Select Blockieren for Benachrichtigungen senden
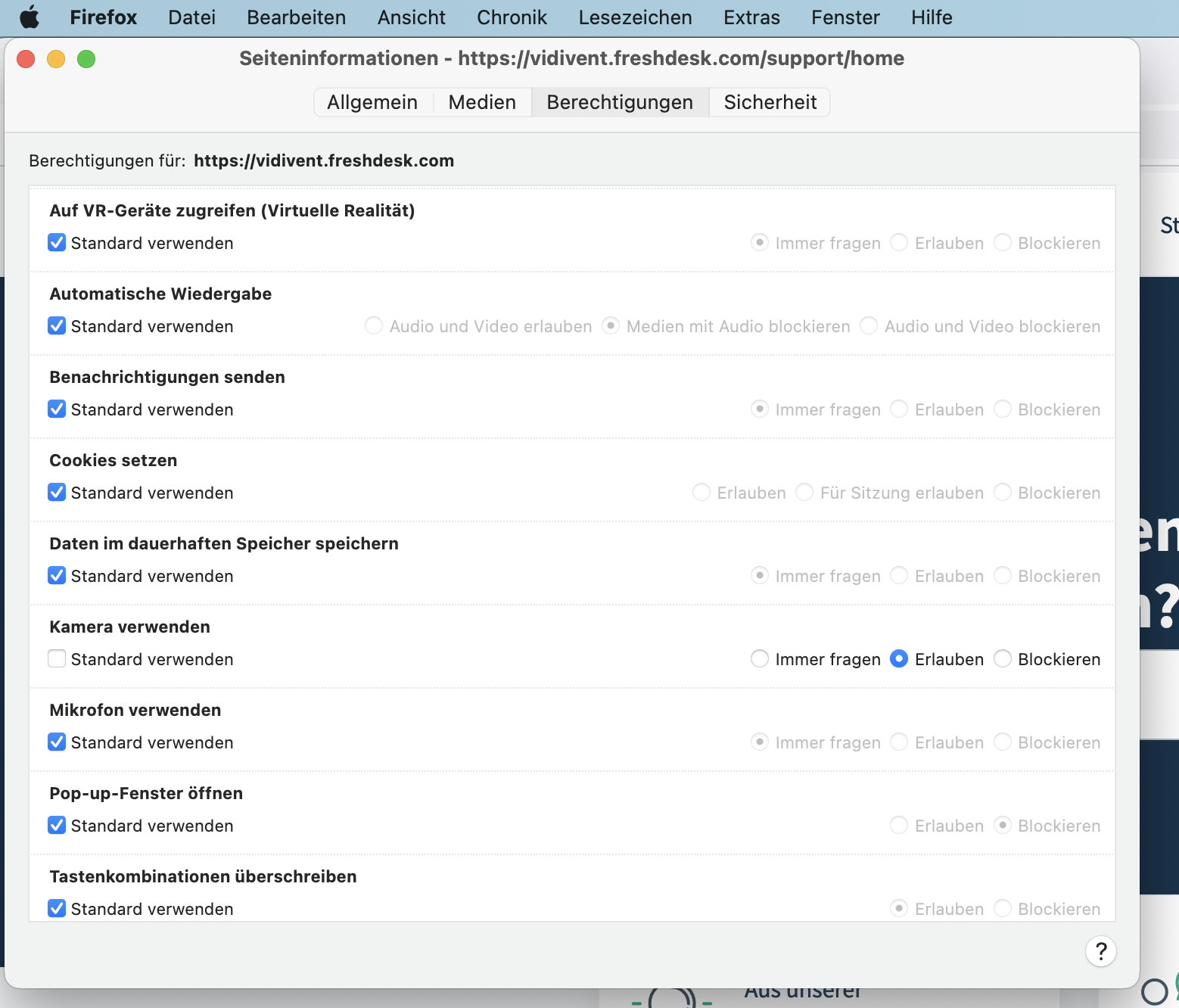 (1003, 409)
